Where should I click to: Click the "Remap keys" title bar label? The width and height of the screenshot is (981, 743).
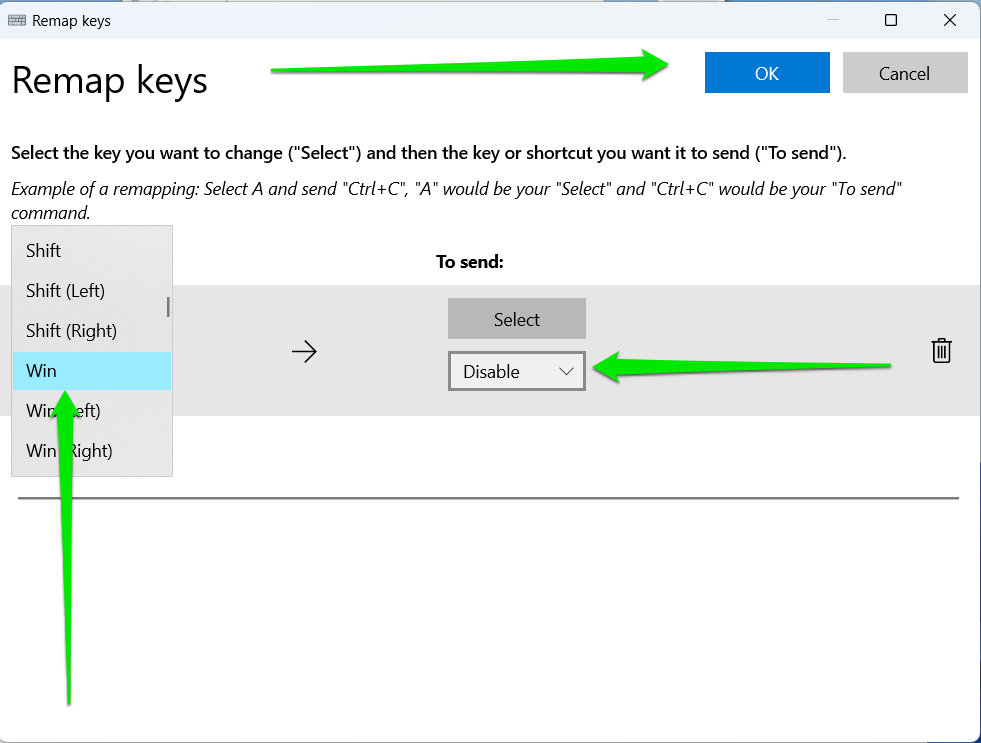70,20
